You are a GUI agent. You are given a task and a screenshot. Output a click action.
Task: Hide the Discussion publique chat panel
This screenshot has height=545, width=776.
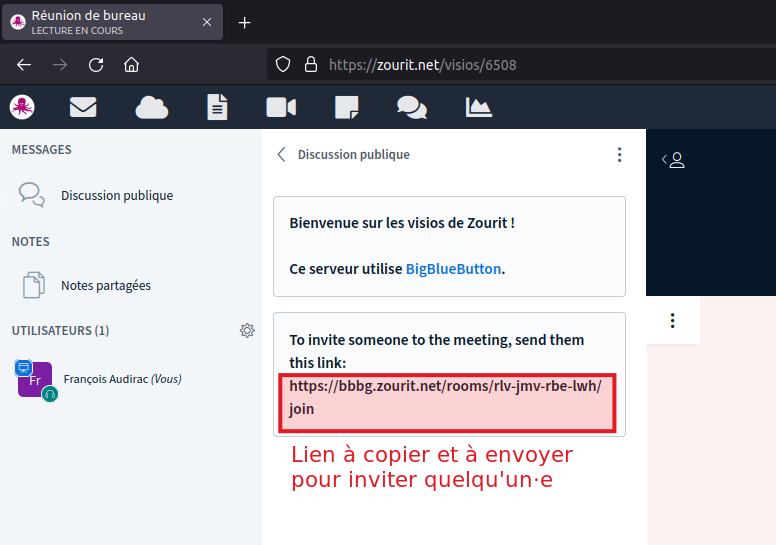pos(282,155)
